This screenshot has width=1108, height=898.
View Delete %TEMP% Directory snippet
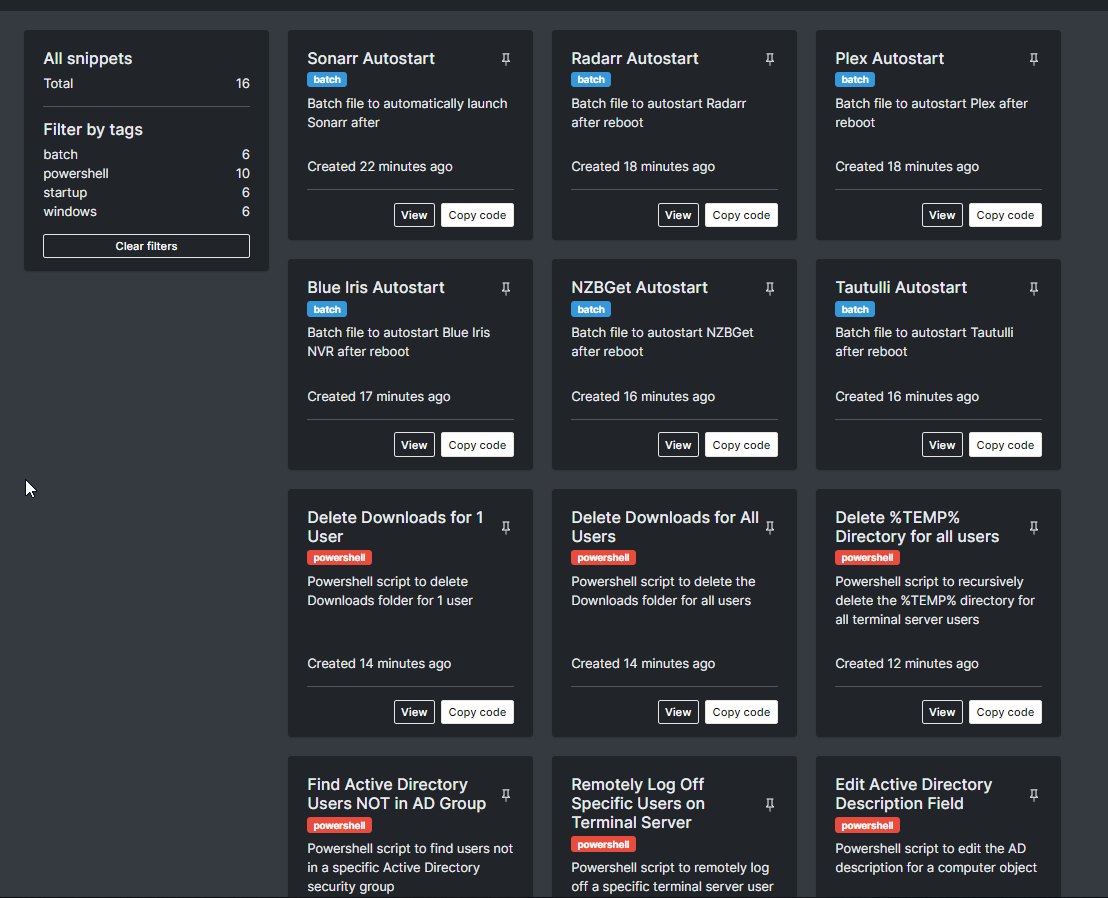tap(942, 711)
